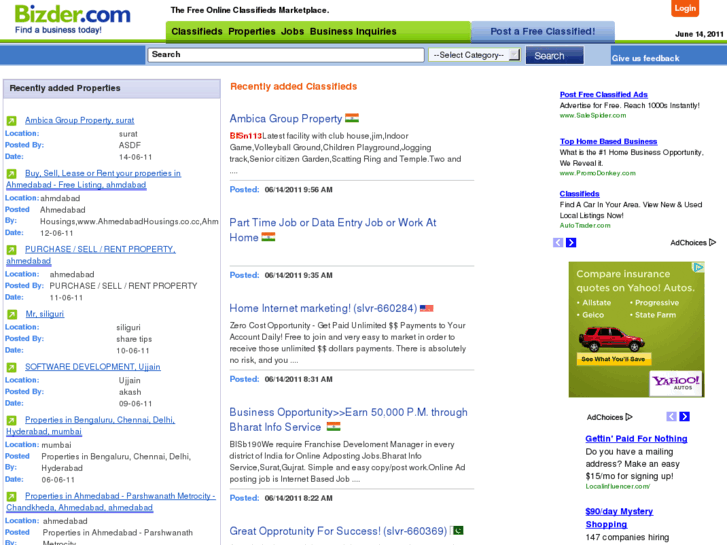Click ad info icon on Yahoo Autos banner
Viewport: 727px width, 545px height.
click(x=698, y=267)
